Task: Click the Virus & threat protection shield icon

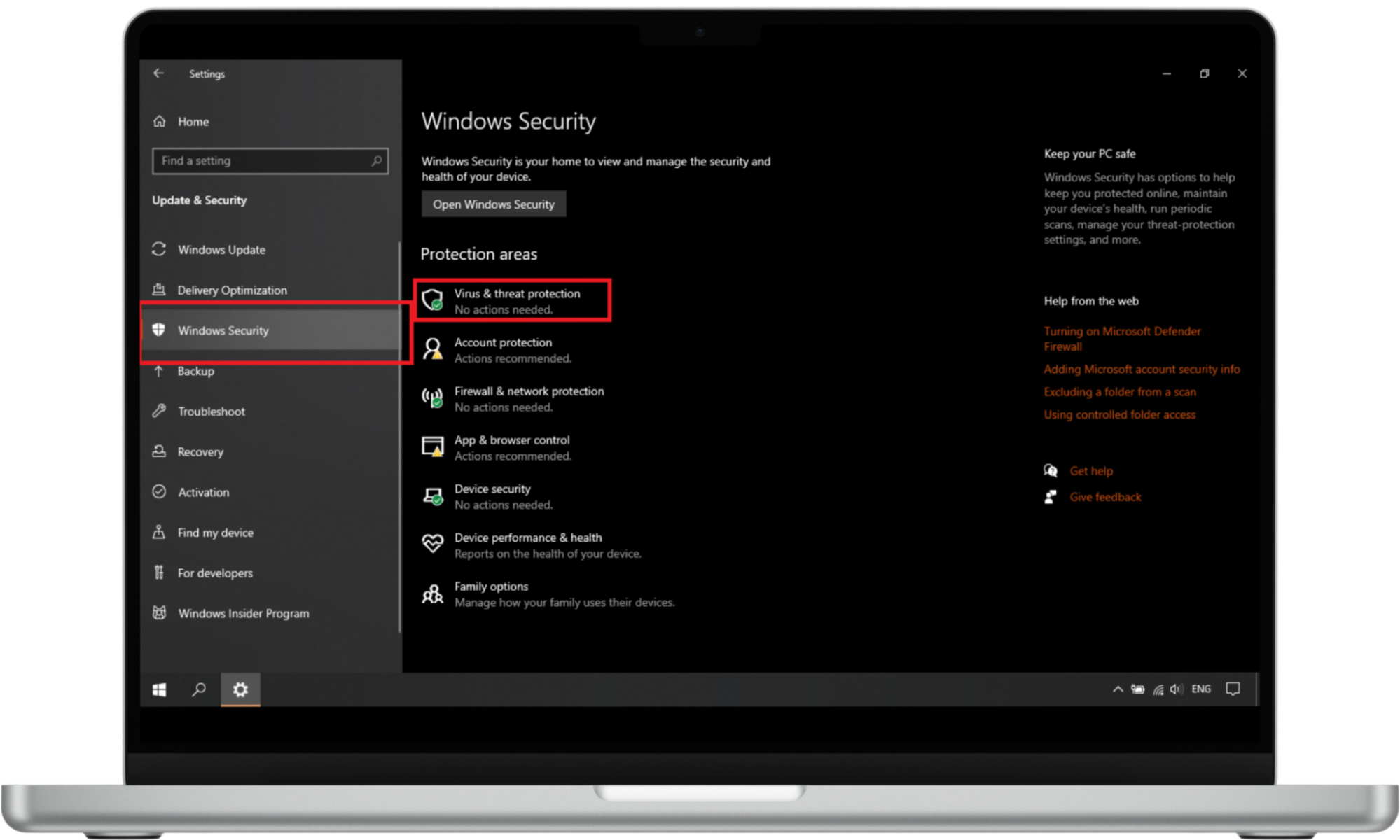Action: [433, 300]
